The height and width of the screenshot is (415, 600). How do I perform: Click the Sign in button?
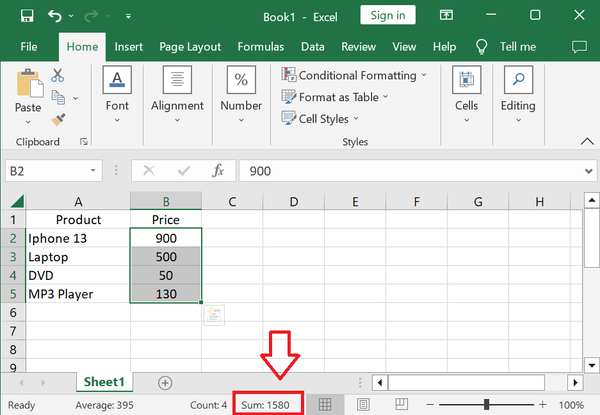pyautogui.click(x=388, y=15)
